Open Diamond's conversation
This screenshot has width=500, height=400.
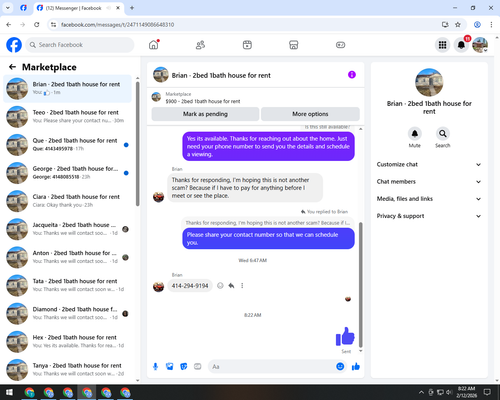[67, 313]
